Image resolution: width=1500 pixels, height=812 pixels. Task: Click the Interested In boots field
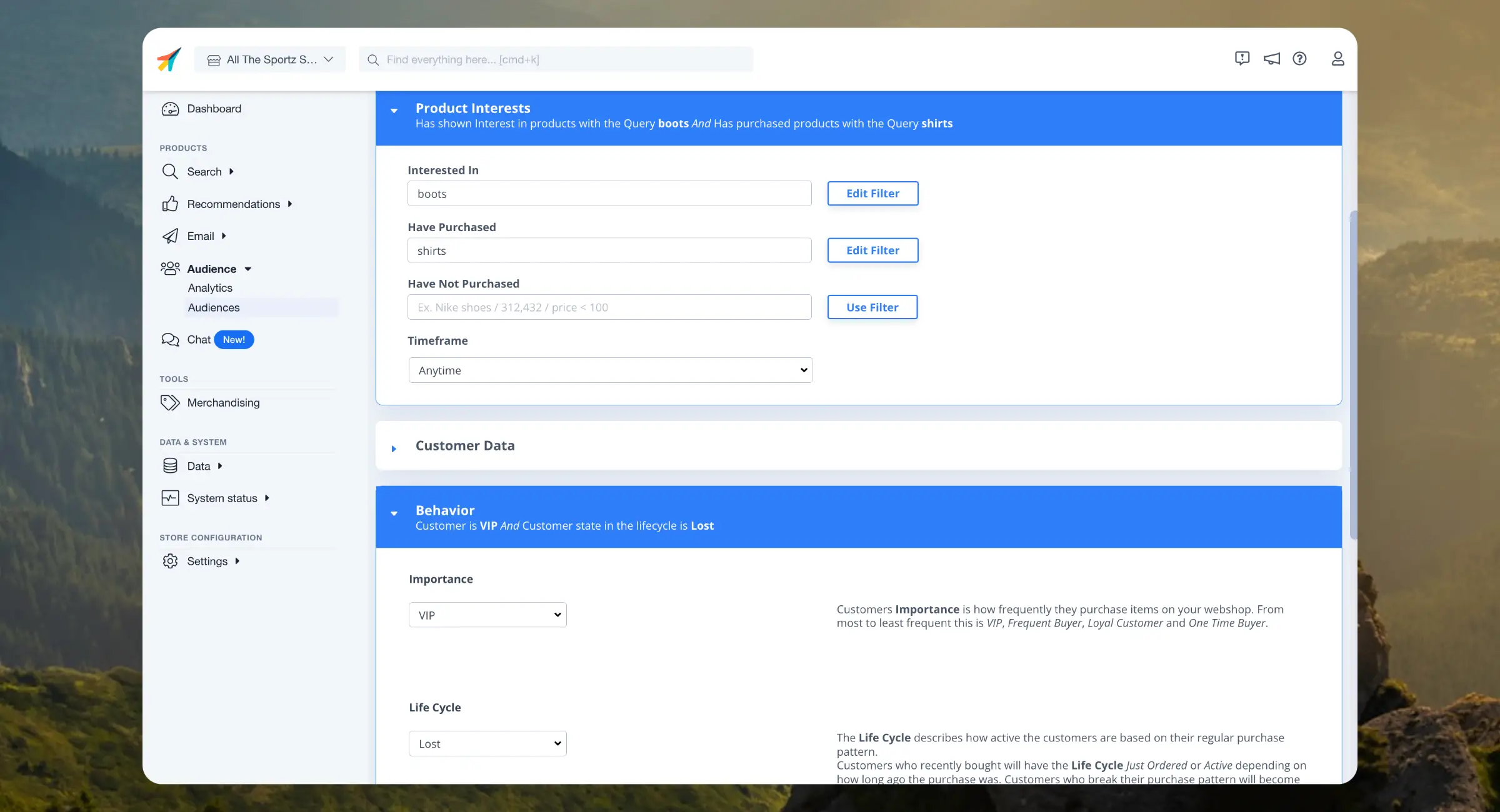pyautogui.click(x=609, y=194)
